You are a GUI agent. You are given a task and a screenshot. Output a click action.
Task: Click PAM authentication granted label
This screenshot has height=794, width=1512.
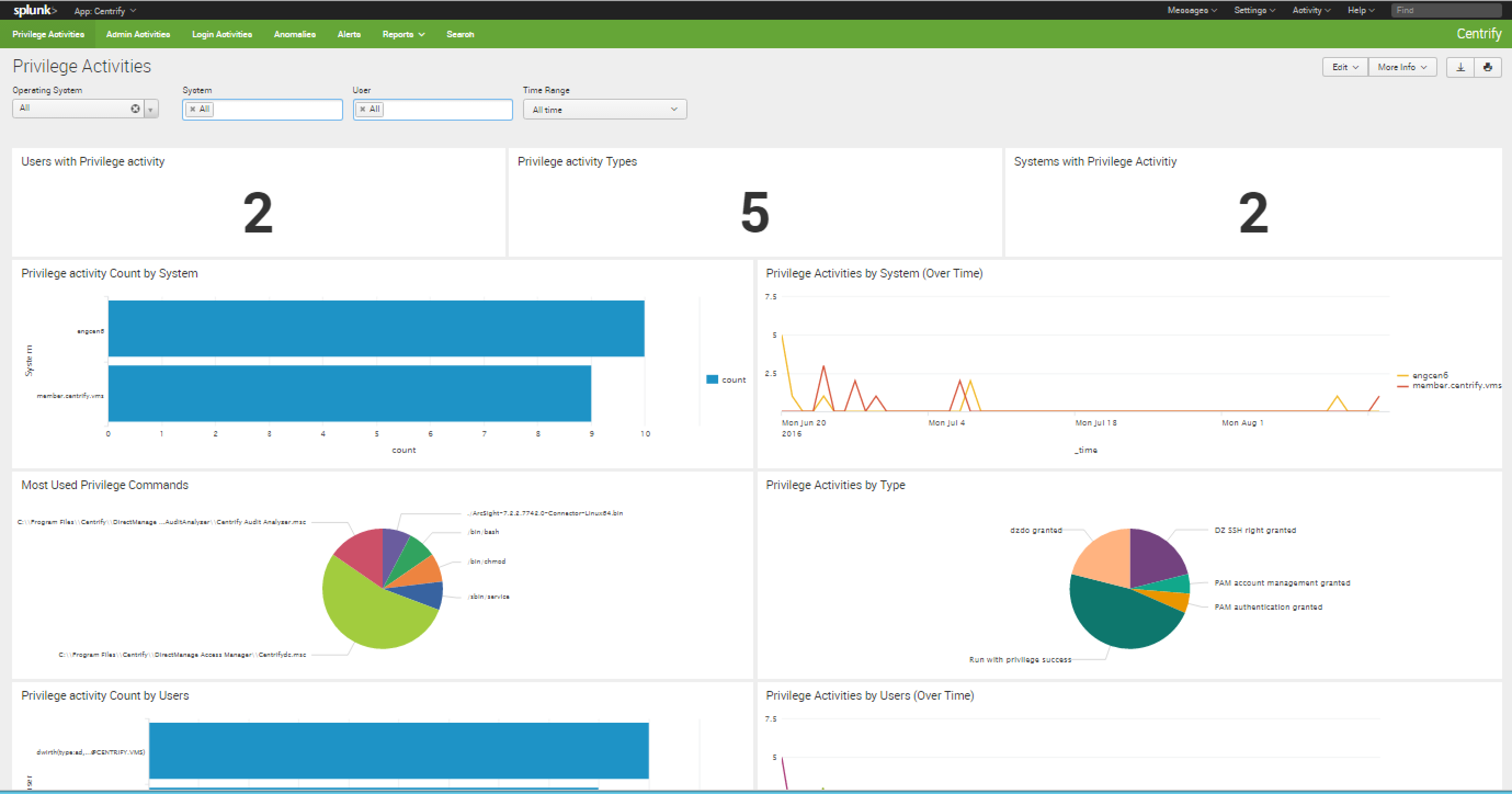1268,607
